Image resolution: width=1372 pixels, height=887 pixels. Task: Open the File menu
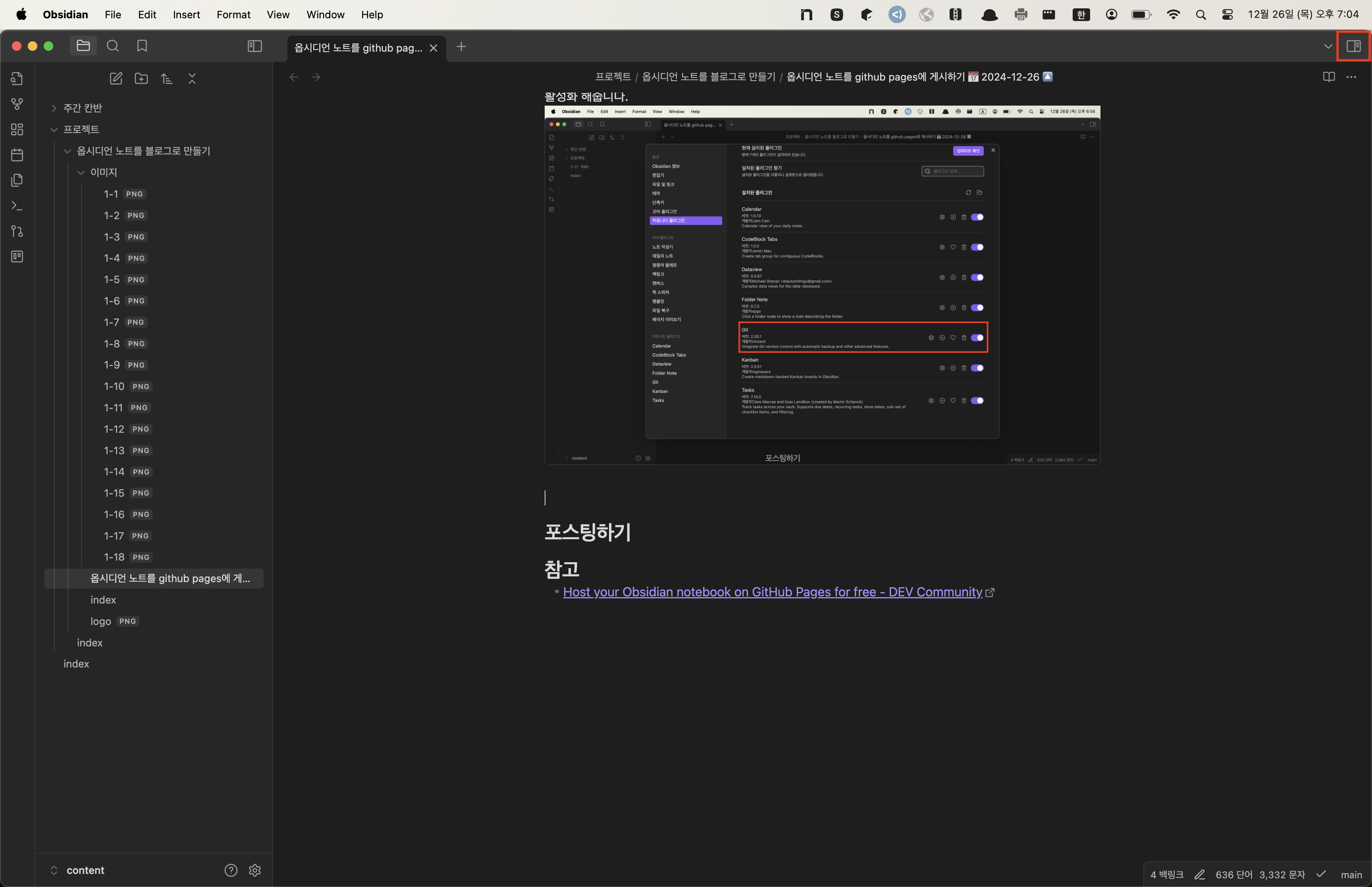tap(113, 14)
